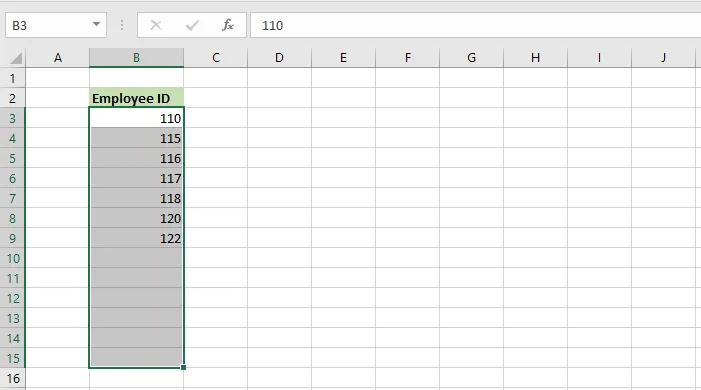Select row 1 header
Image resolution: width=701 pixels, height=390 pixels.
point(13,78)
